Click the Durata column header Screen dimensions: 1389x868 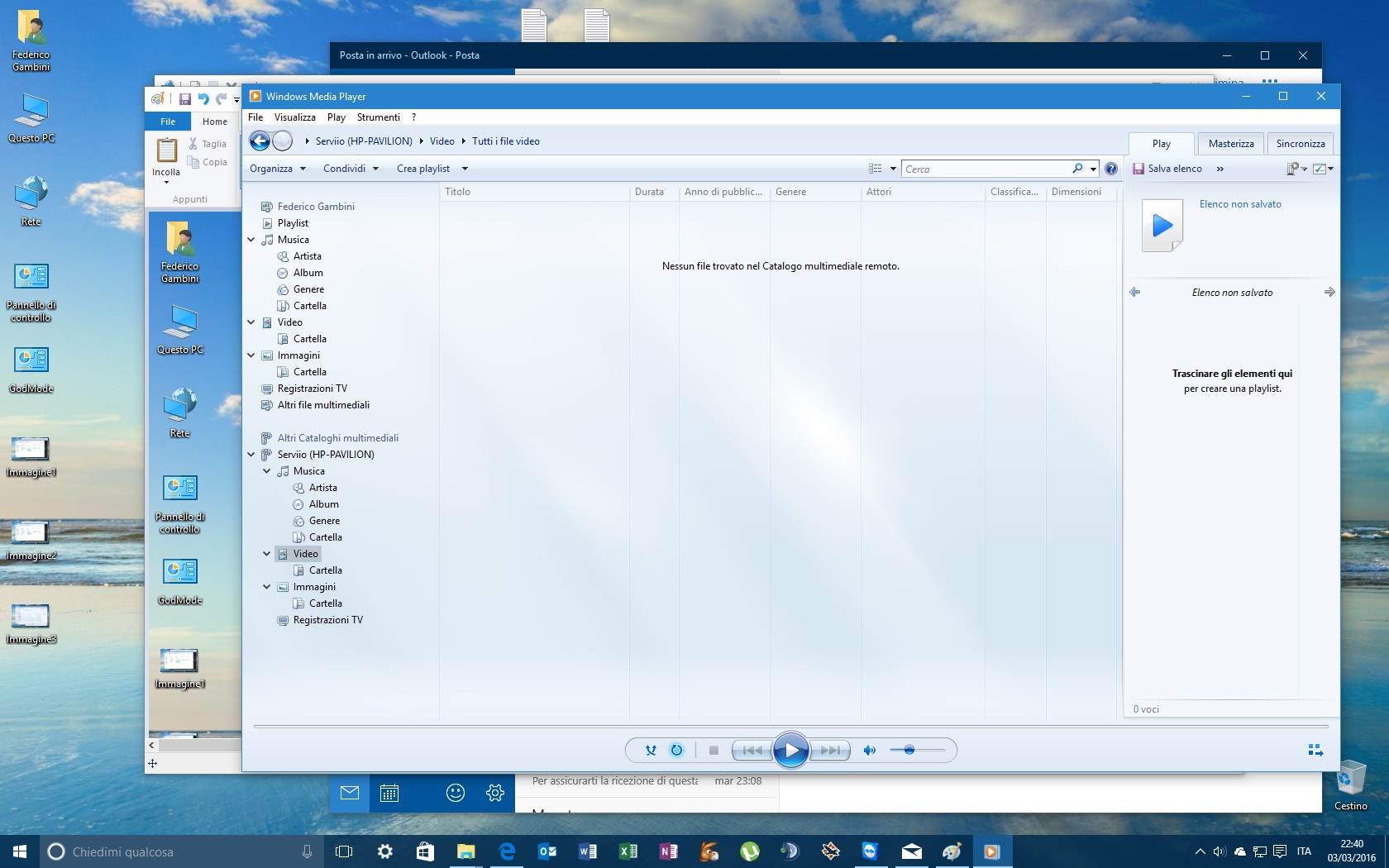(x=654, y=192)
